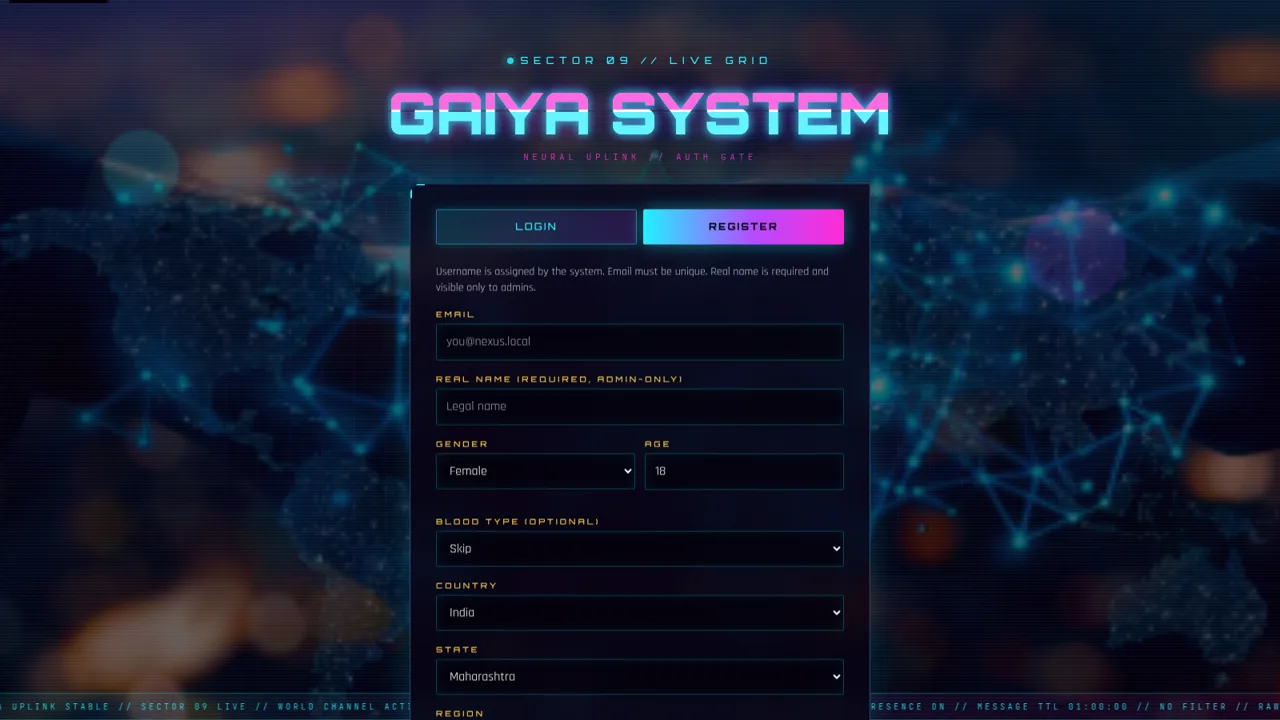
Task: Click the NEURAL UPLINK // AUTH GATE subtitle
Action: click(640, 157)
